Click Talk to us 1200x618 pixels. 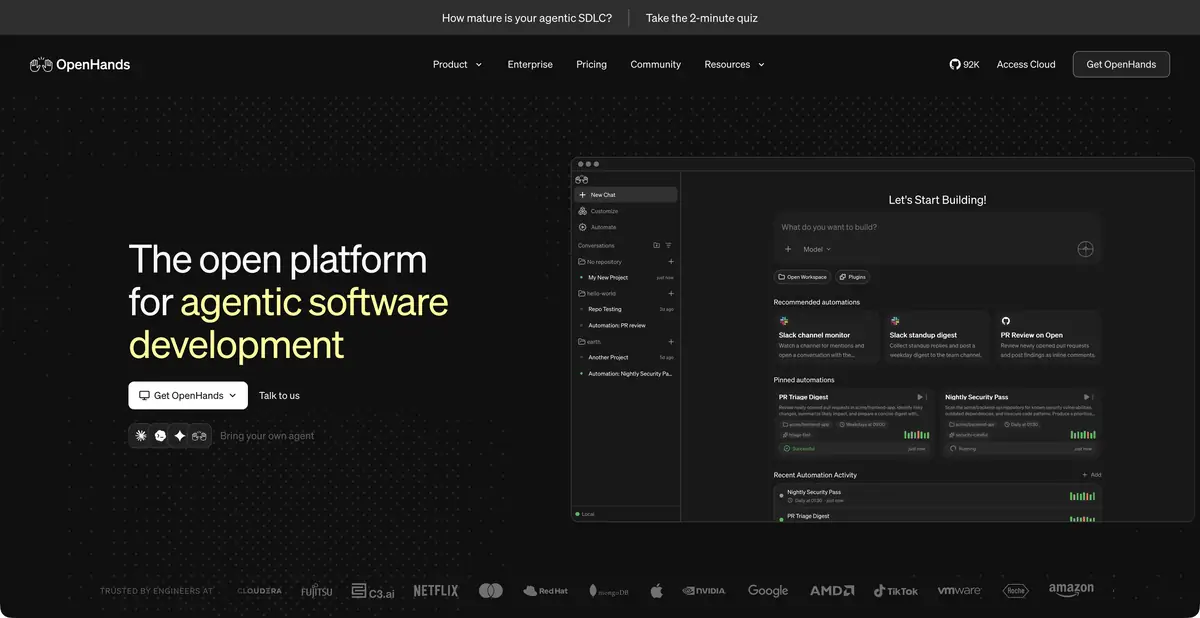[279, 395]
